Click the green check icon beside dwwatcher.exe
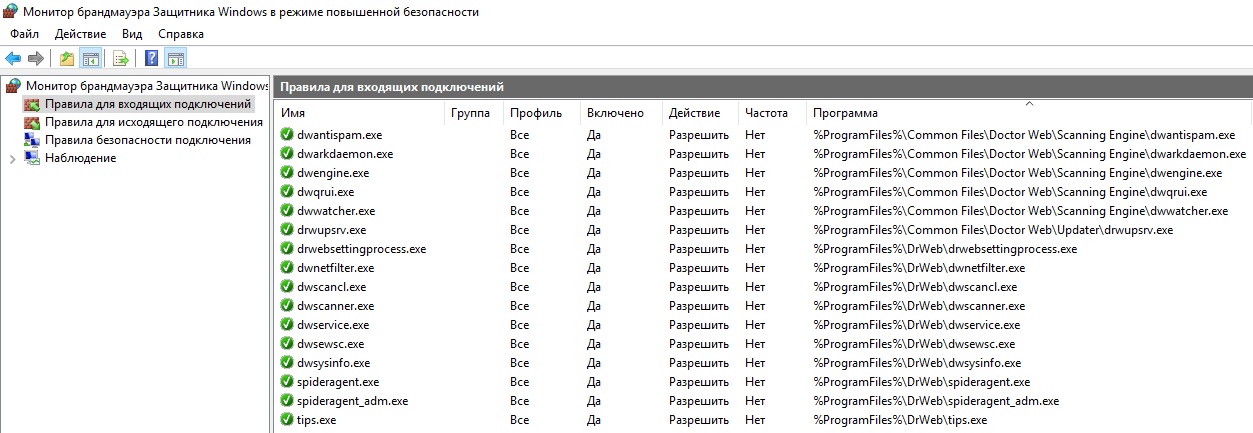This screenshot has height=433, width=1253. click(287, 211)
